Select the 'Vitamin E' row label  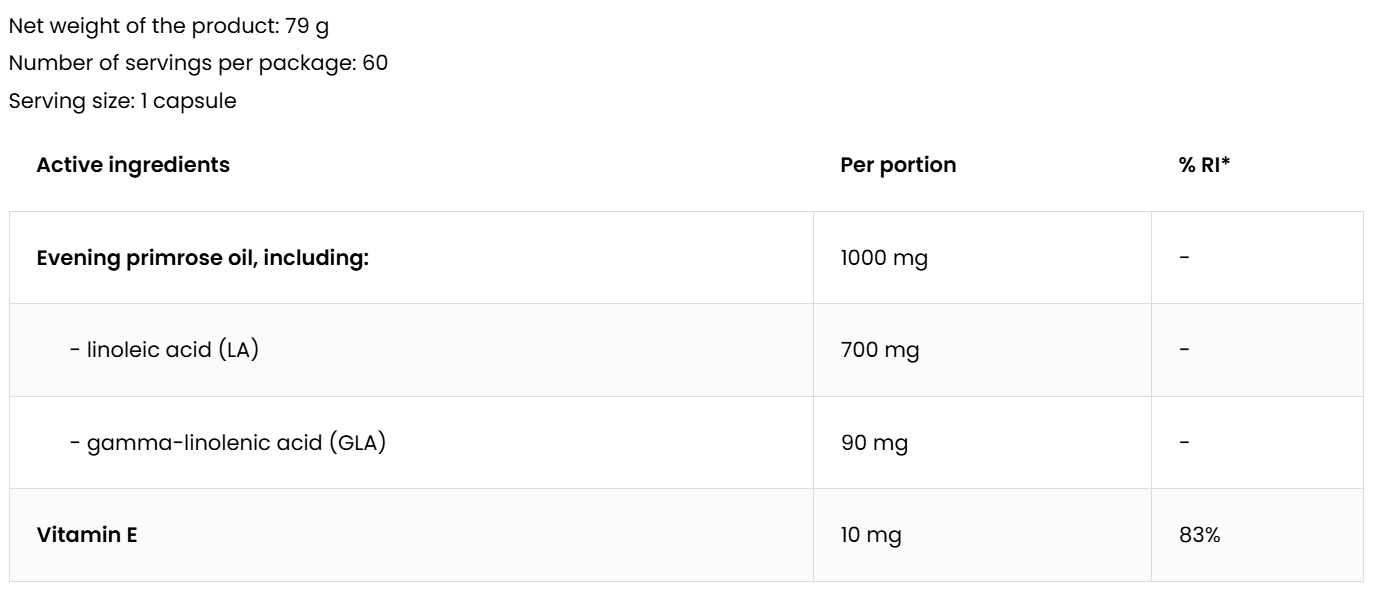(x=87, y=535)
